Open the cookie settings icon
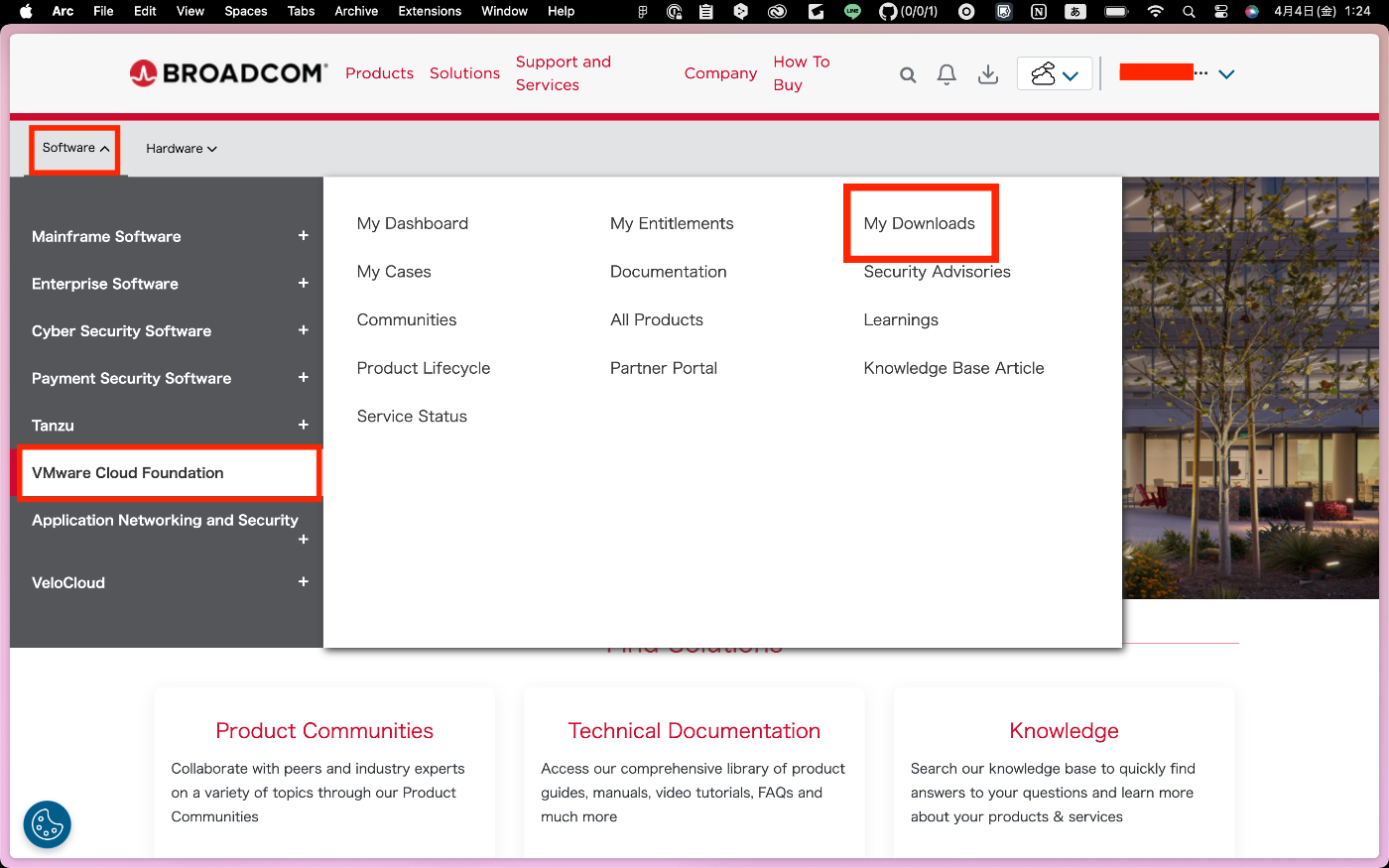This screenshot has height=868, width=1389. click(x=48, y=824)
